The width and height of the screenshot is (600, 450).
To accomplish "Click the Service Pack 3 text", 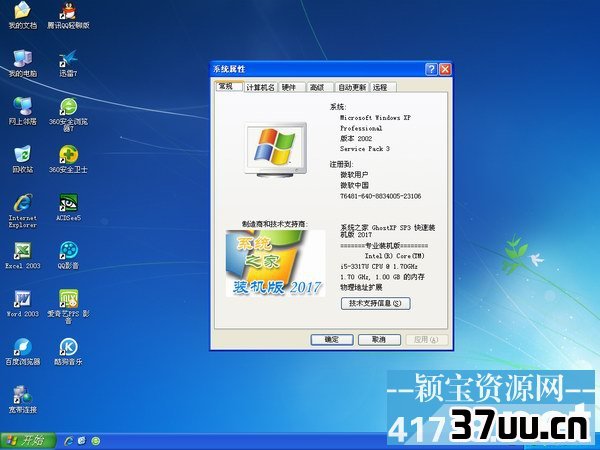I will click(x=365, y=149).
